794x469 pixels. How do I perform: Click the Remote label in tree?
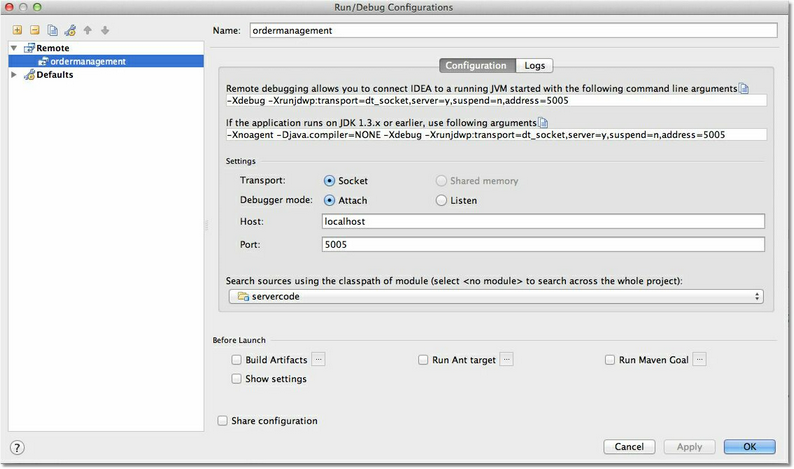(53, 48)
